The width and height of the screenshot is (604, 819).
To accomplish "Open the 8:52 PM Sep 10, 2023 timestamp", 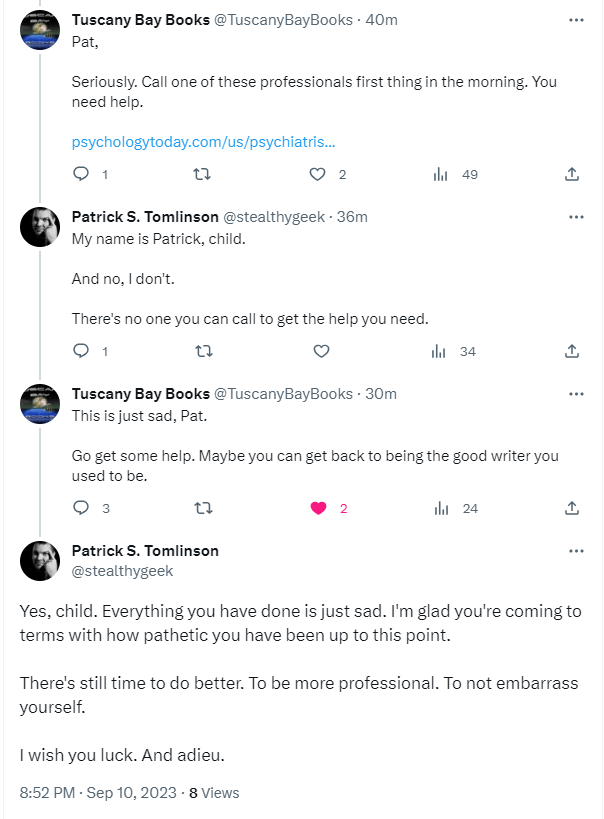I will click(x=98, y=793).
